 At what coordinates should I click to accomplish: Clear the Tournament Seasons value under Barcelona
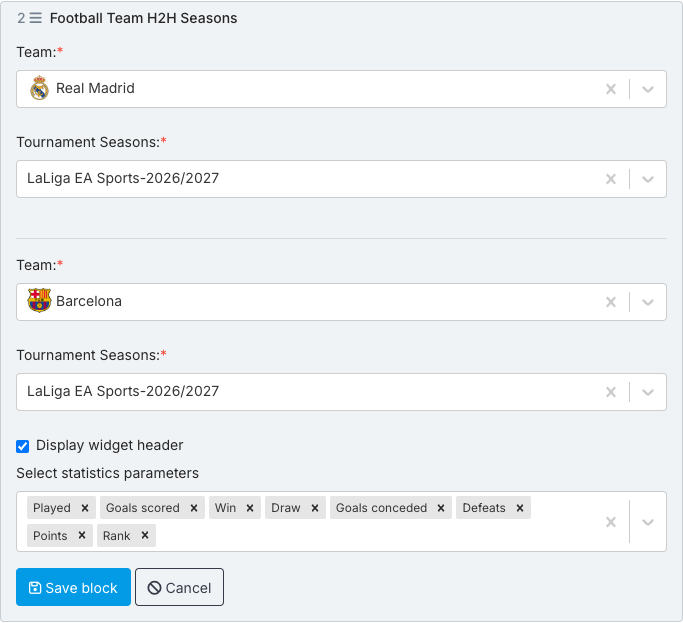[x=611, y=392]
